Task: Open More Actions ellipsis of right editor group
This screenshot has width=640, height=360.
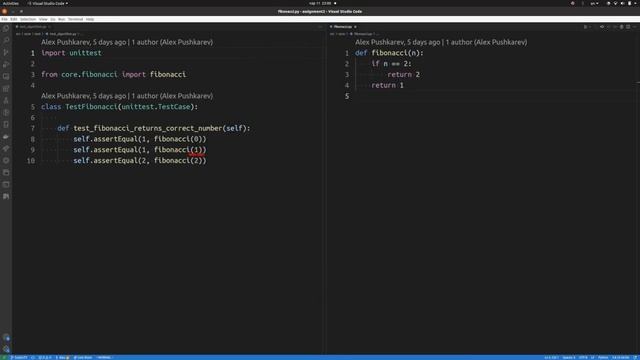Action: pyautogui.click(x=634, y=27)
